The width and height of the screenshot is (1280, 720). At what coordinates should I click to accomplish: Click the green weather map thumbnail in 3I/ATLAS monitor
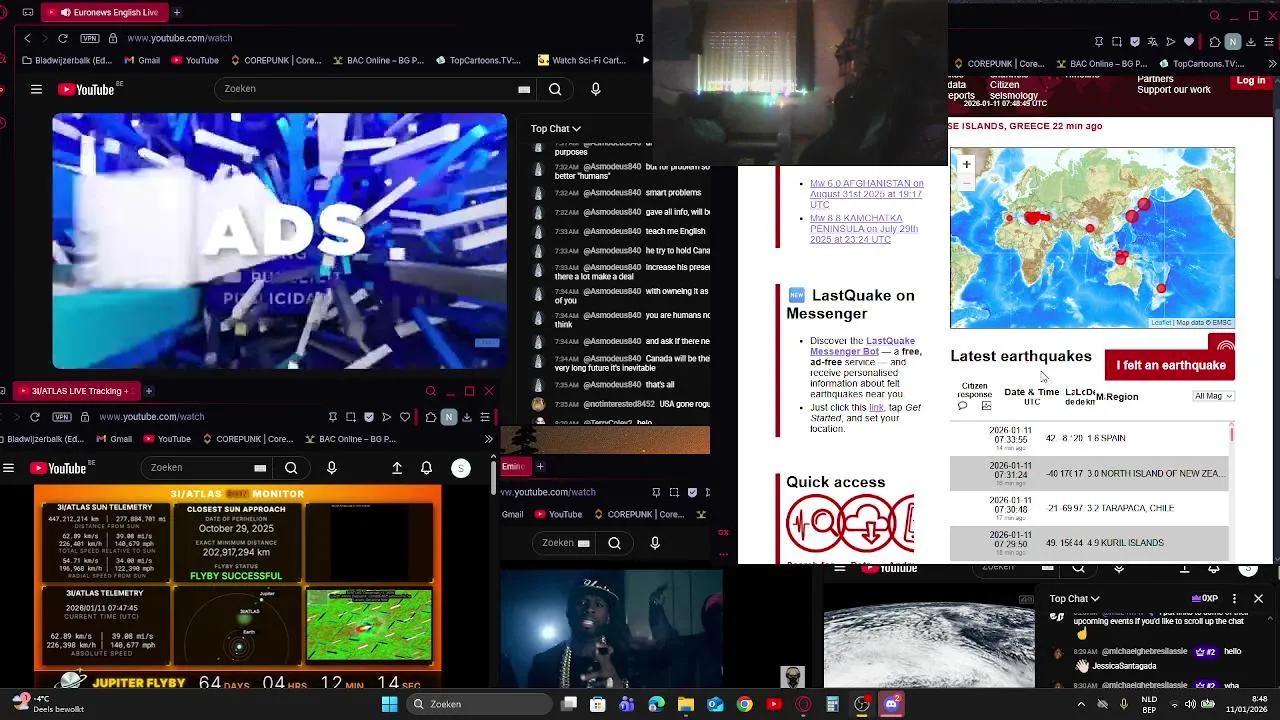(369, 625)
